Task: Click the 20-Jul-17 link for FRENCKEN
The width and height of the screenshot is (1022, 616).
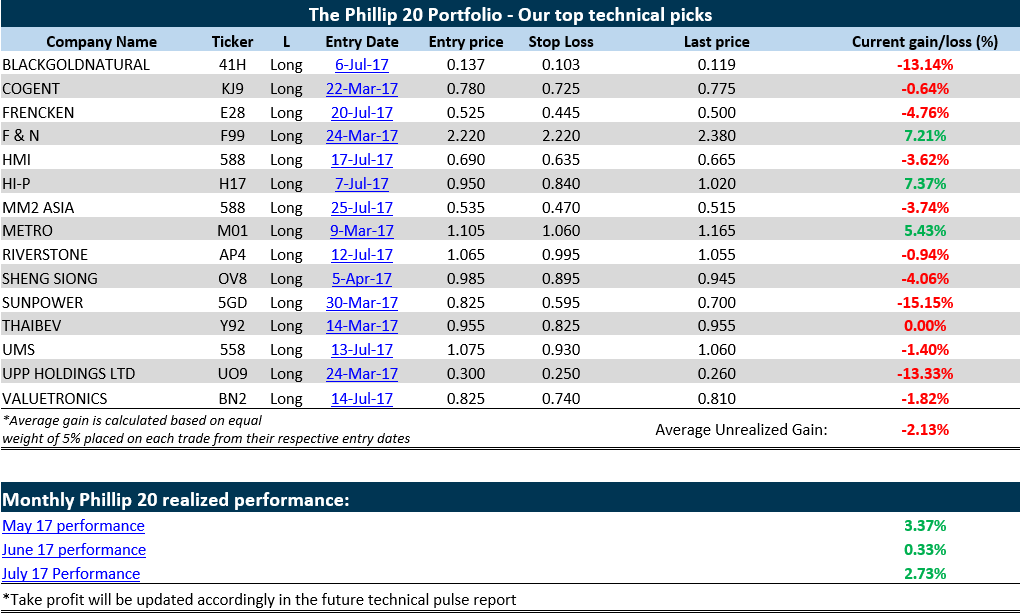Action: (362, 112)
